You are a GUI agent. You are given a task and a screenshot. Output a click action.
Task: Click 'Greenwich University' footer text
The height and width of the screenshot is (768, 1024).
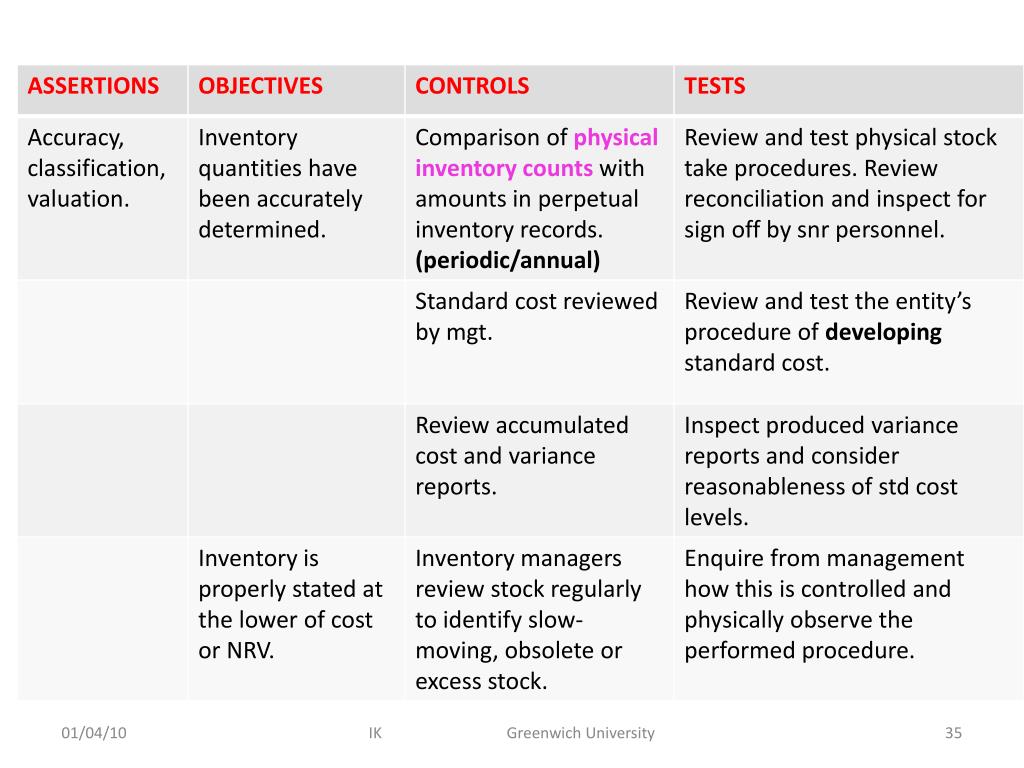click(581, 733)
